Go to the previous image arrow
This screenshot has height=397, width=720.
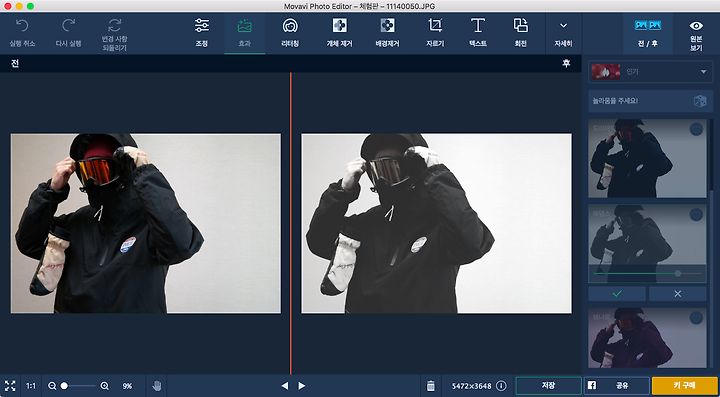pos(285,386)
